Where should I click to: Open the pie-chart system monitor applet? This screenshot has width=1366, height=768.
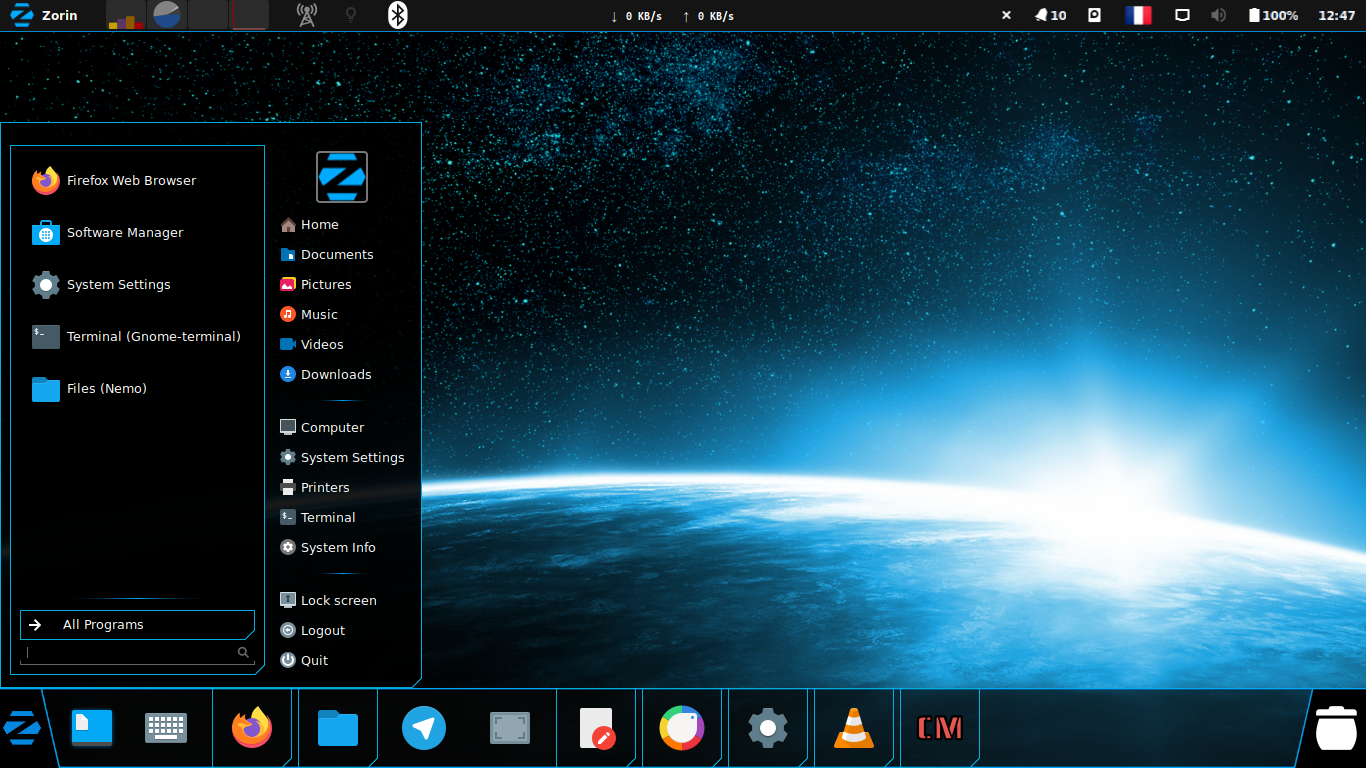point(167,15)
